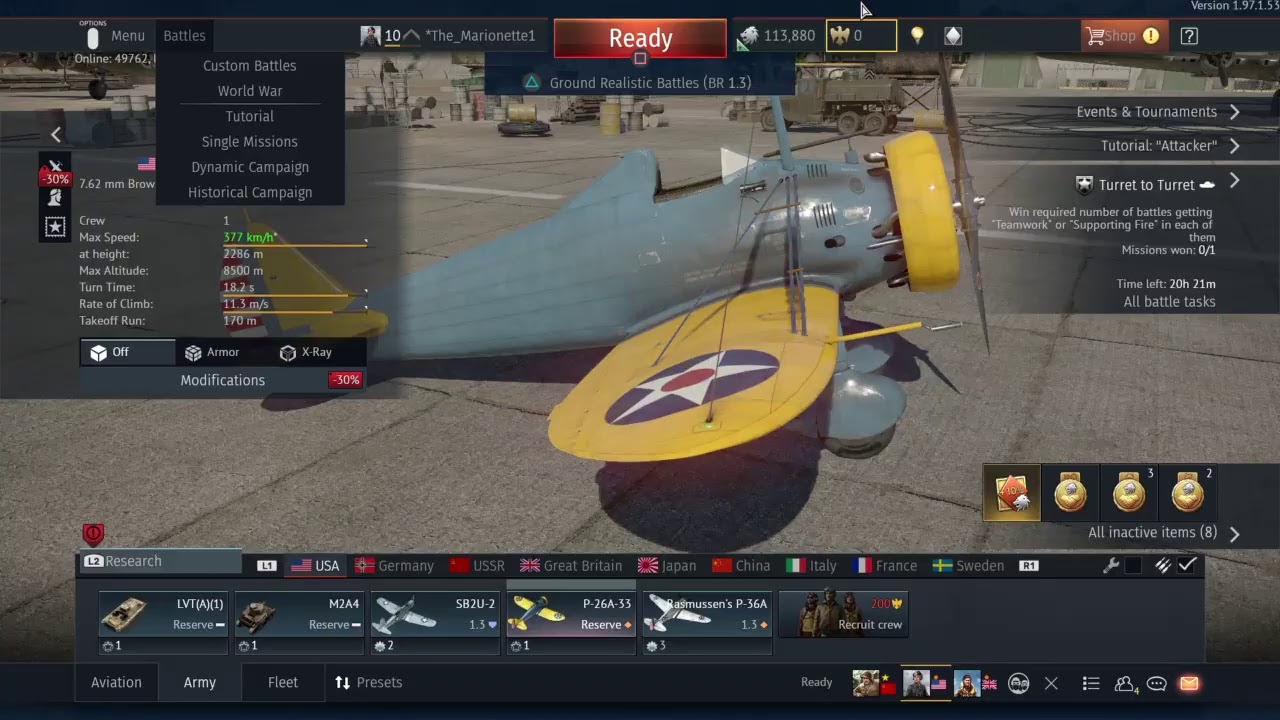Image resolution: width=1280 pixels, height=720 pixels.
Task: Open the orange mail envelope icon
Action: [x=1189, y=684]
